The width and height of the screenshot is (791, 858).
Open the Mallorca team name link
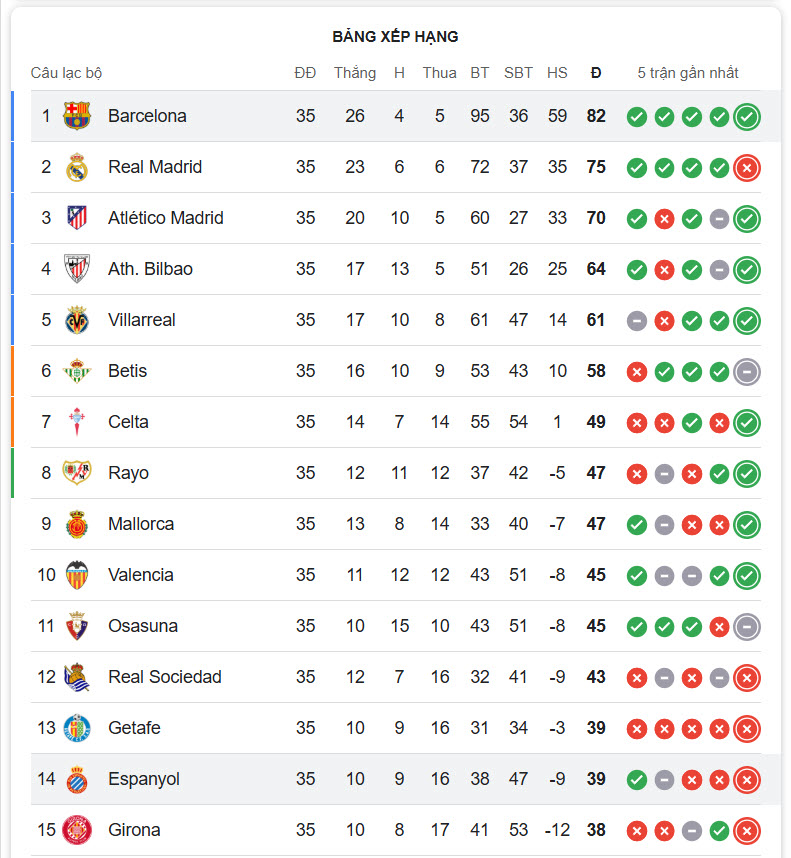coord(141,524)
